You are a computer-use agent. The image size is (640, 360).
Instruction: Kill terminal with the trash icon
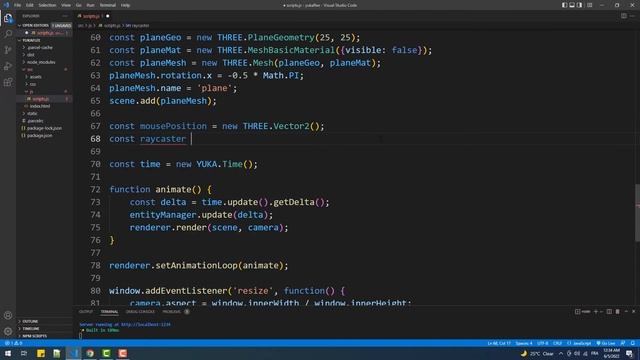pyautogui.click(x=618, y=311)
